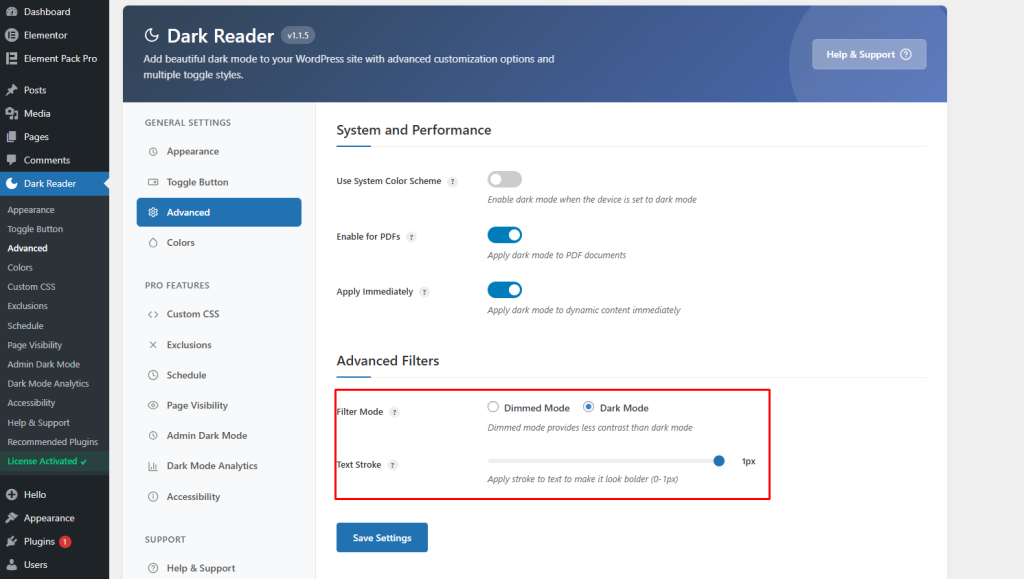1024x579 pixels.
Task: Open Colors in the sidebar submenu
Action: pos(20,268)
